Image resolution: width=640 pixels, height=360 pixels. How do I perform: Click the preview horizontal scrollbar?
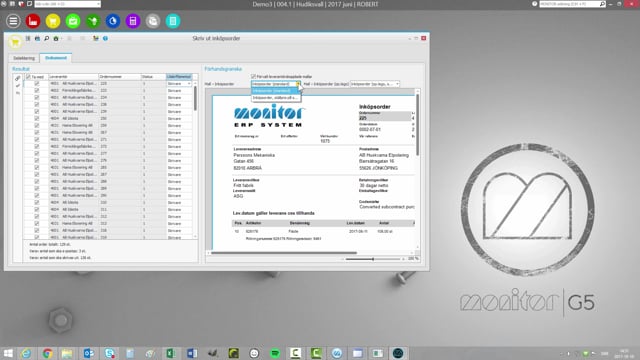[284, 253]
